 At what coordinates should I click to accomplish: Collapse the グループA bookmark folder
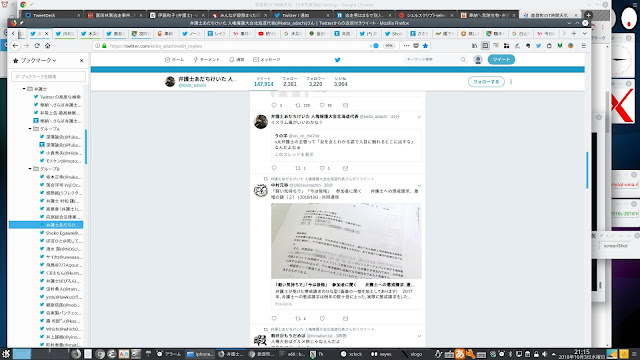point(30,129)
